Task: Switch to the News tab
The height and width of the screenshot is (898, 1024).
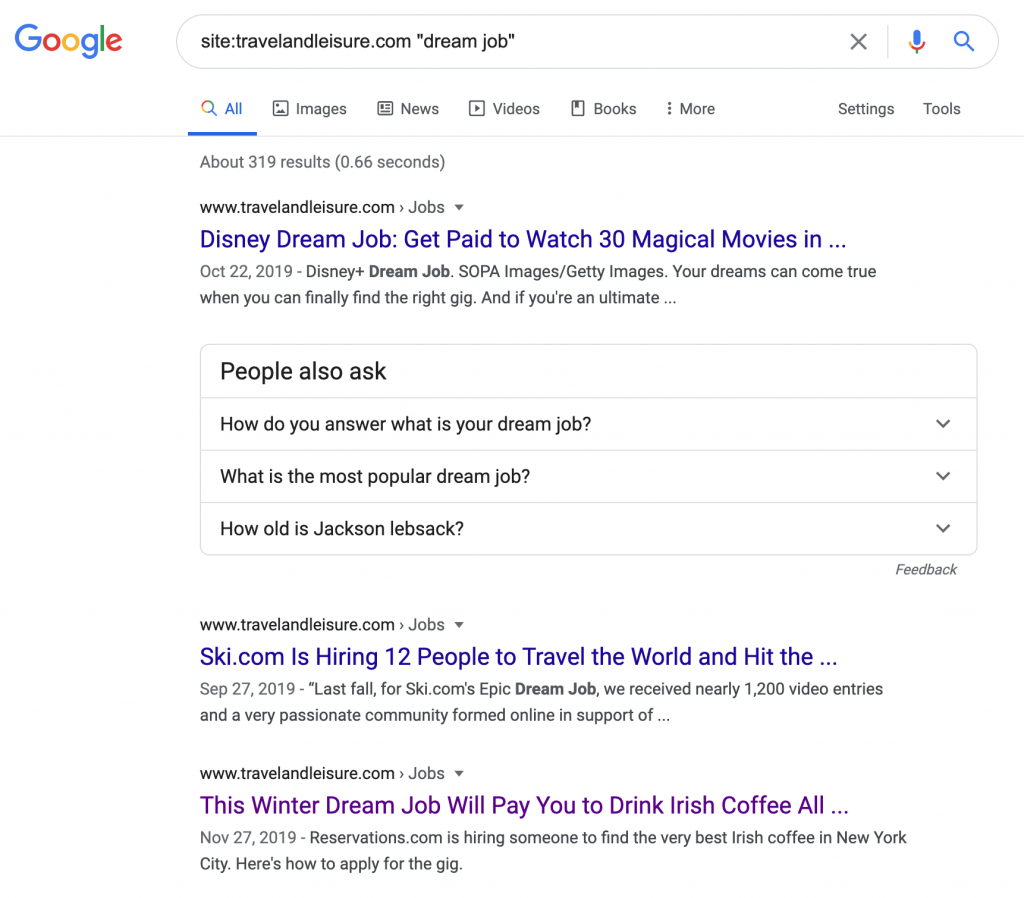Action: [408, 109]
